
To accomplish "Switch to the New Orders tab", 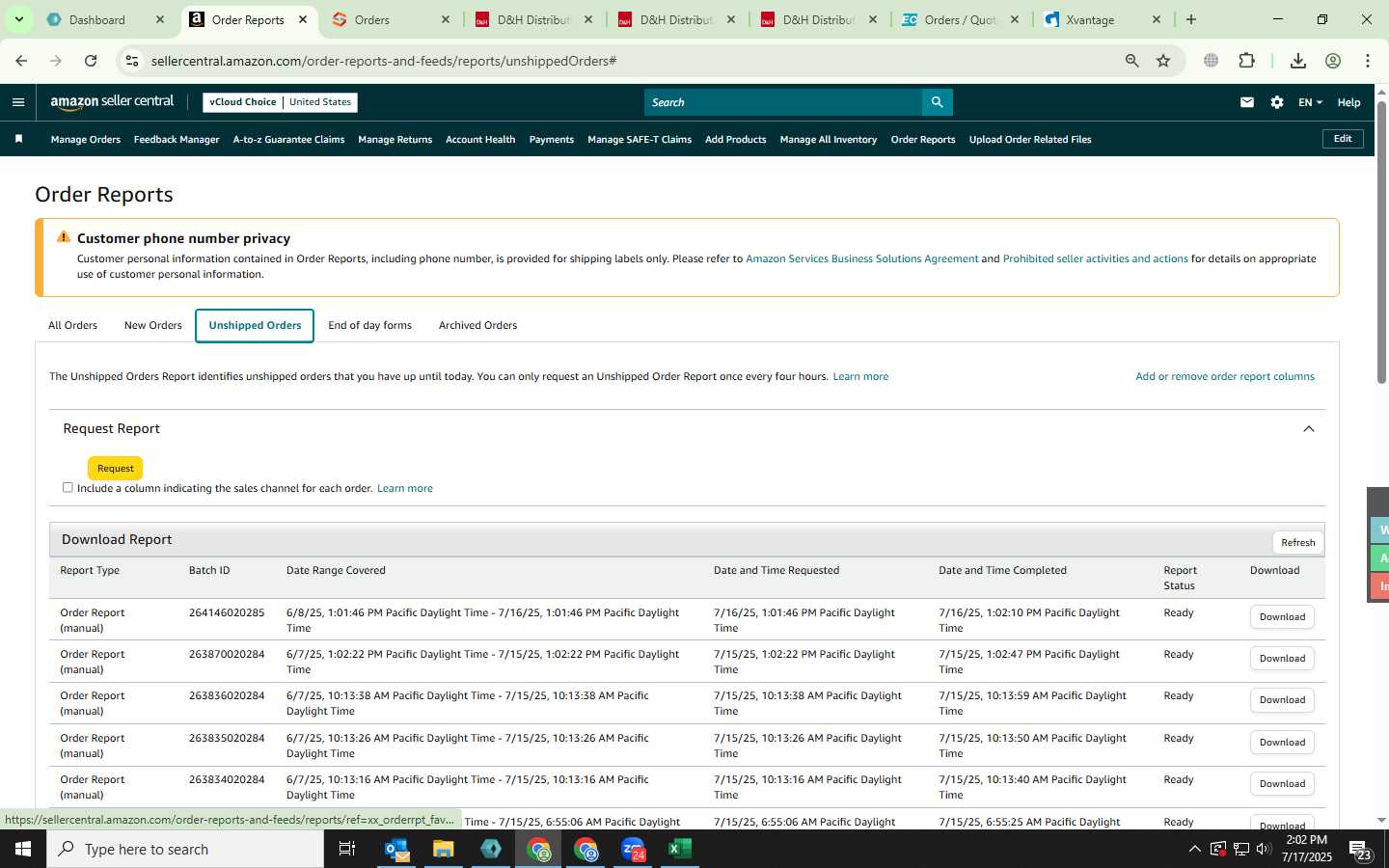I will (153, 326).
